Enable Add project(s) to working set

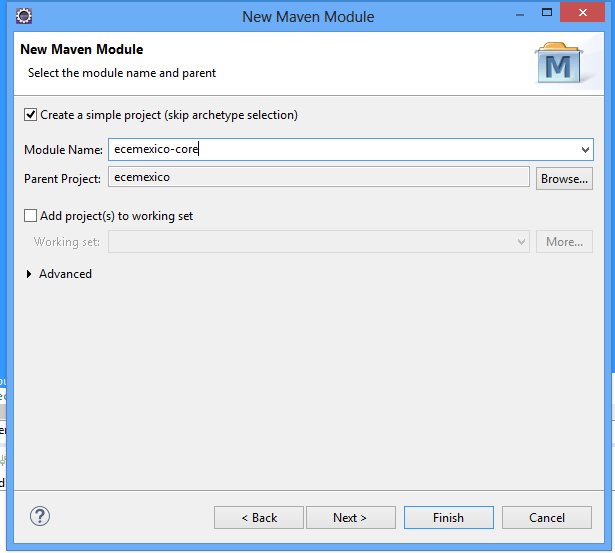pyautogui.click(x=31, y=216)
